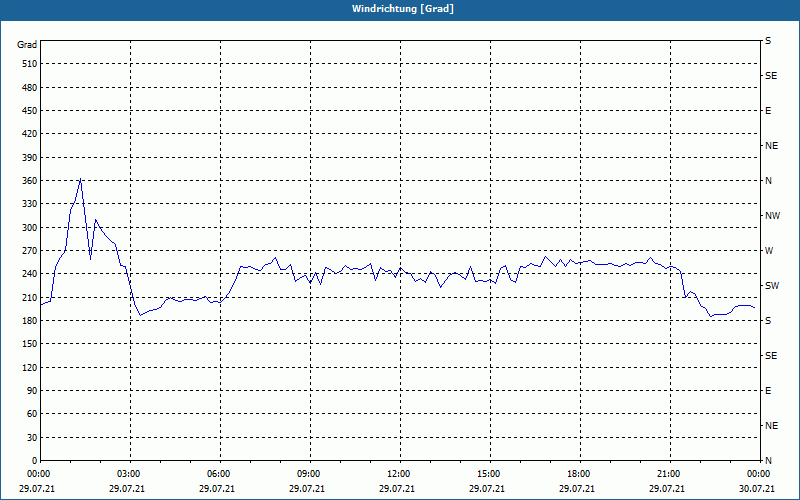Click the 180 degree axis label
The image size is (800, 500).
(30, 321)
